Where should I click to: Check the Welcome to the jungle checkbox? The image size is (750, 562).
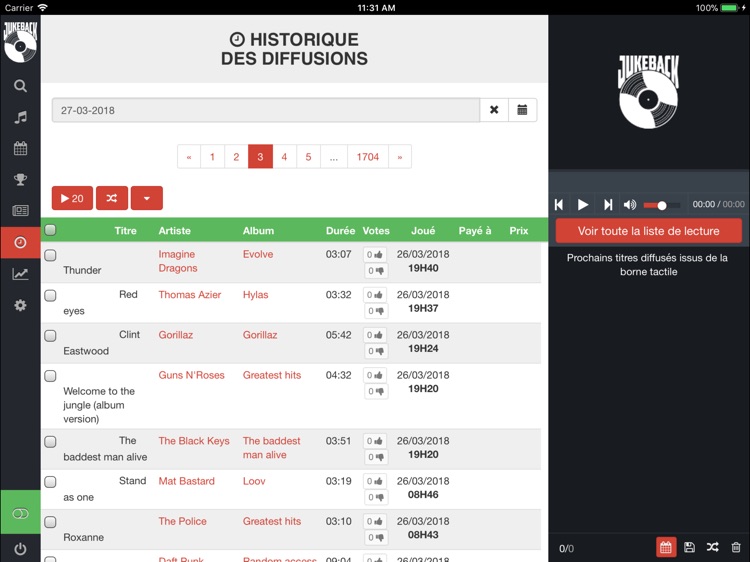click(x=50, y=376)
